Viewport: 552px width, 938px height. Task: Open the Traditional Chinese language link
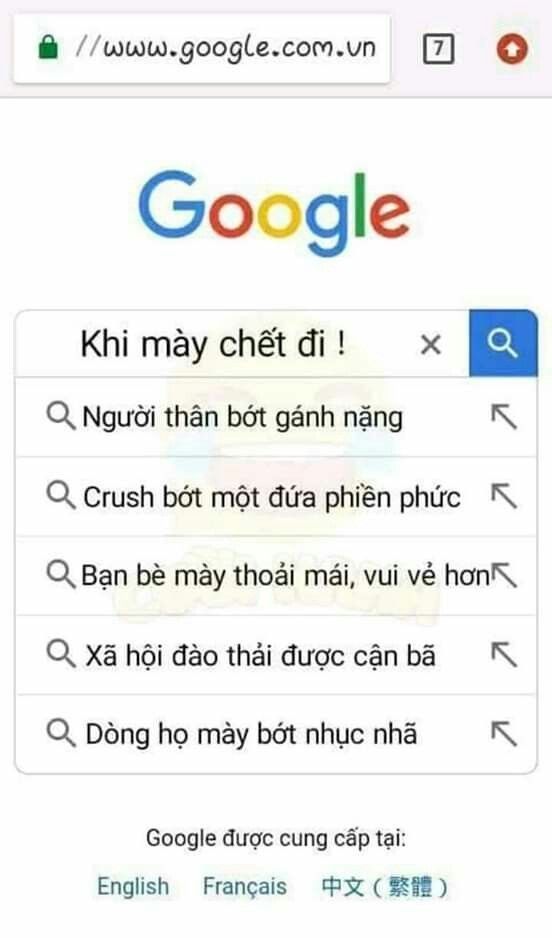pos(385,887)
